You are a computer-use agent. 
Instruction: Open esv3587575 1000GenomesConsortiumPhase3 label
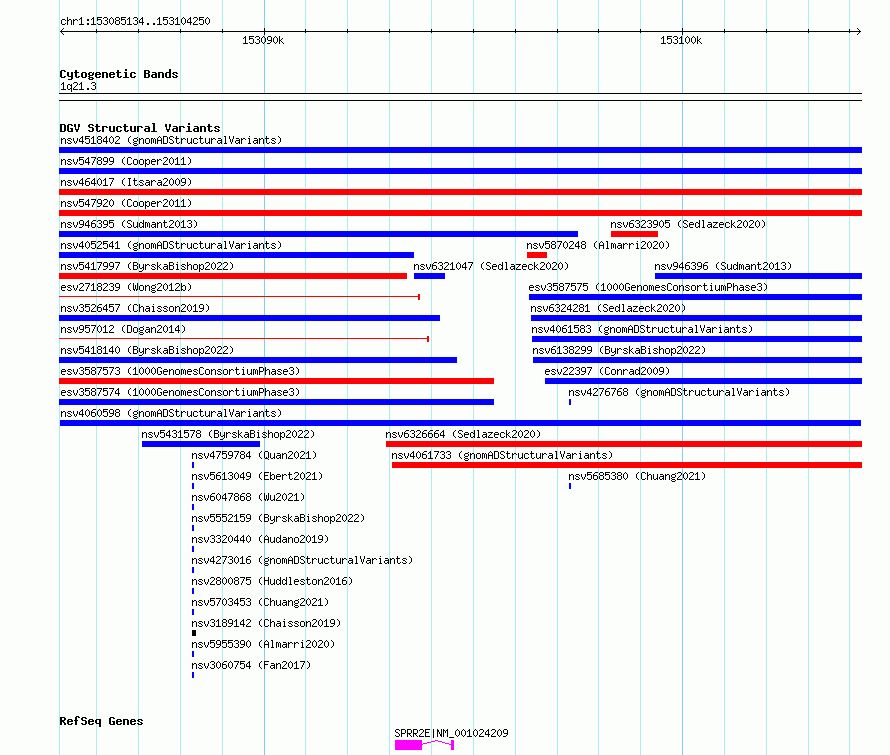click(648, 287)
